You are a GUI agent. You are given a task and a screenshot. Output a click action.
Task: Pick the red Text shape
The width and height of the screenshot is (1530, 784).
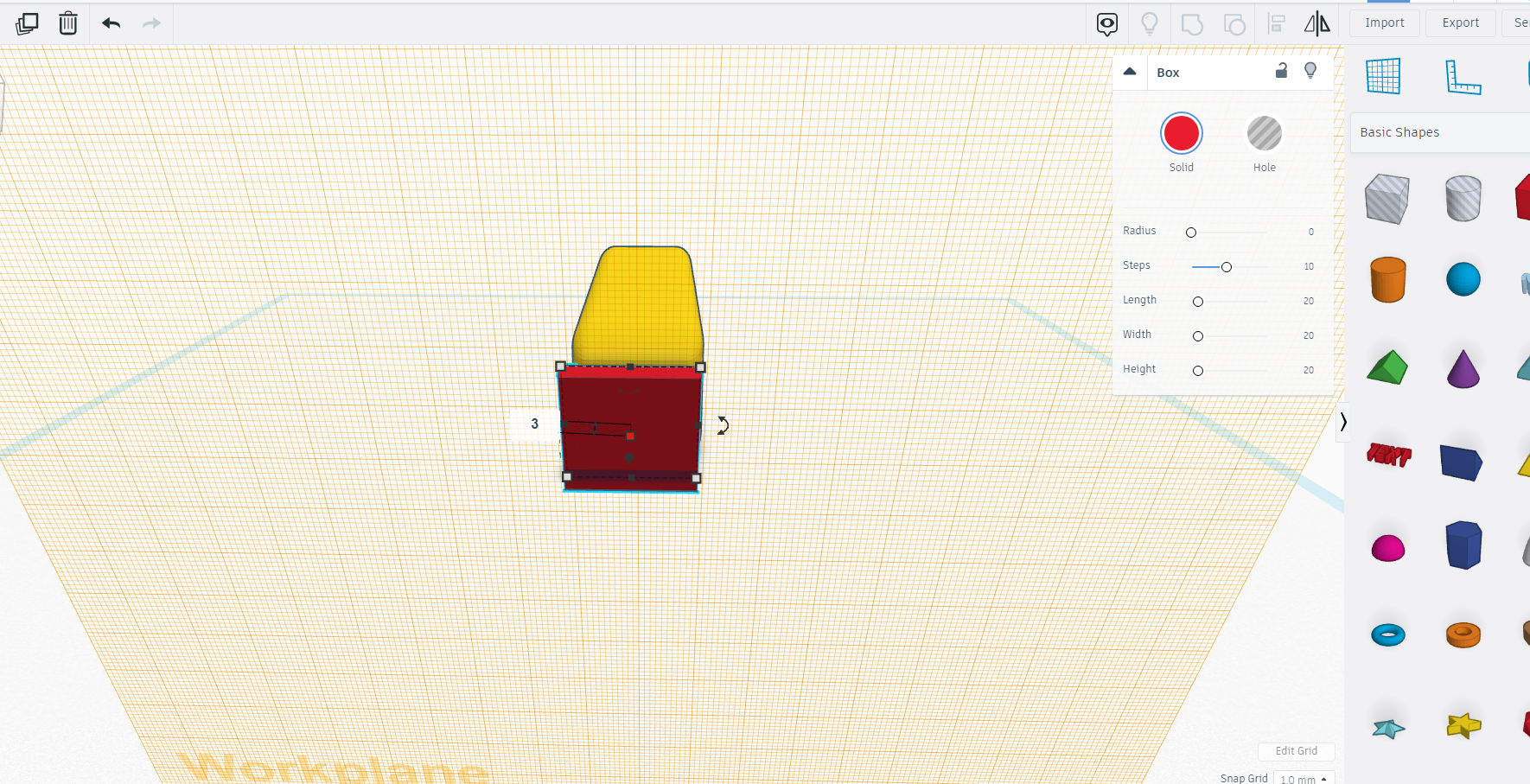click(1389, 454)
